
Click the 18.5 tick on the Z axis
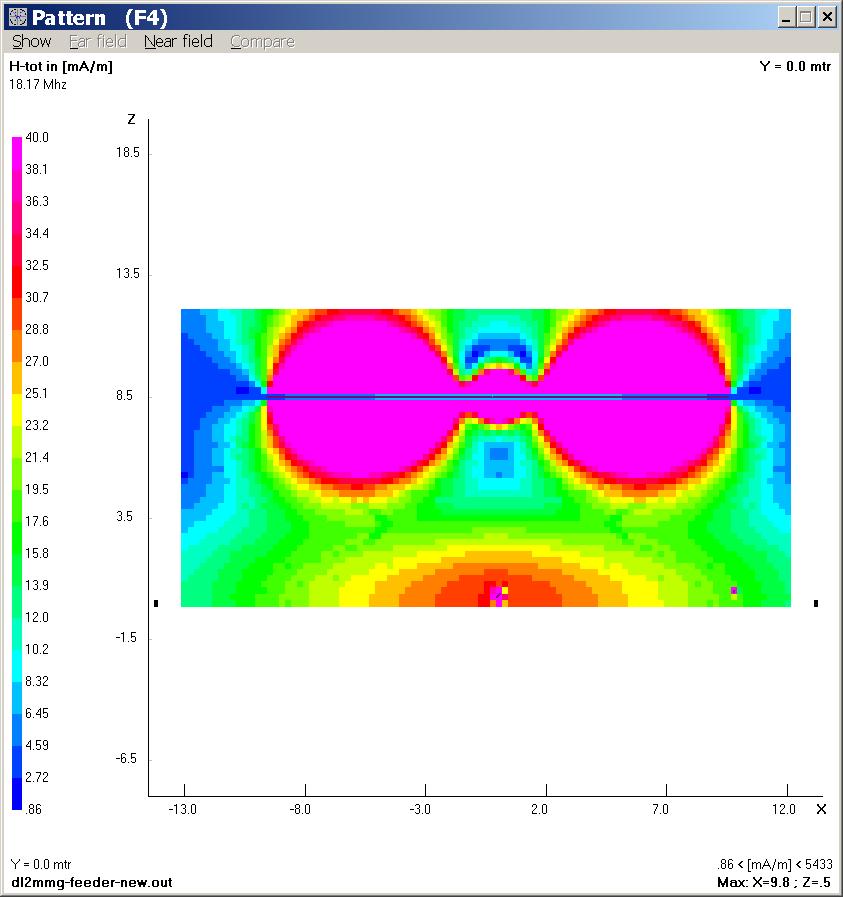tap(128, 152)
